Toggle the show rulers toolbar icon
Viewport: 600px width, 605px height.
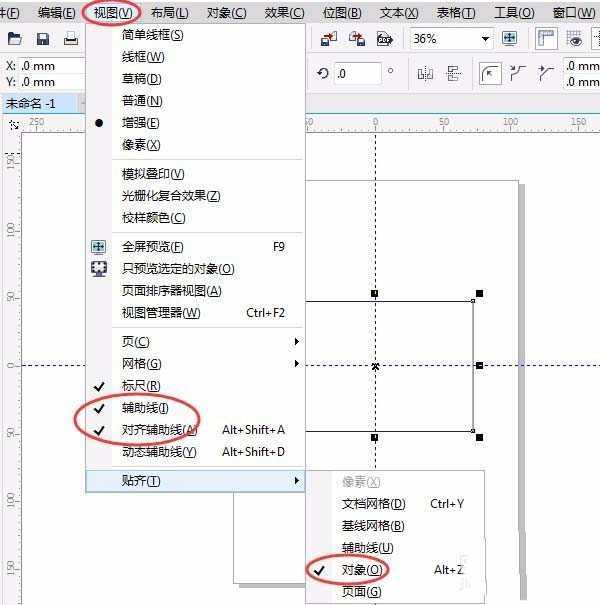click(546, 39)
